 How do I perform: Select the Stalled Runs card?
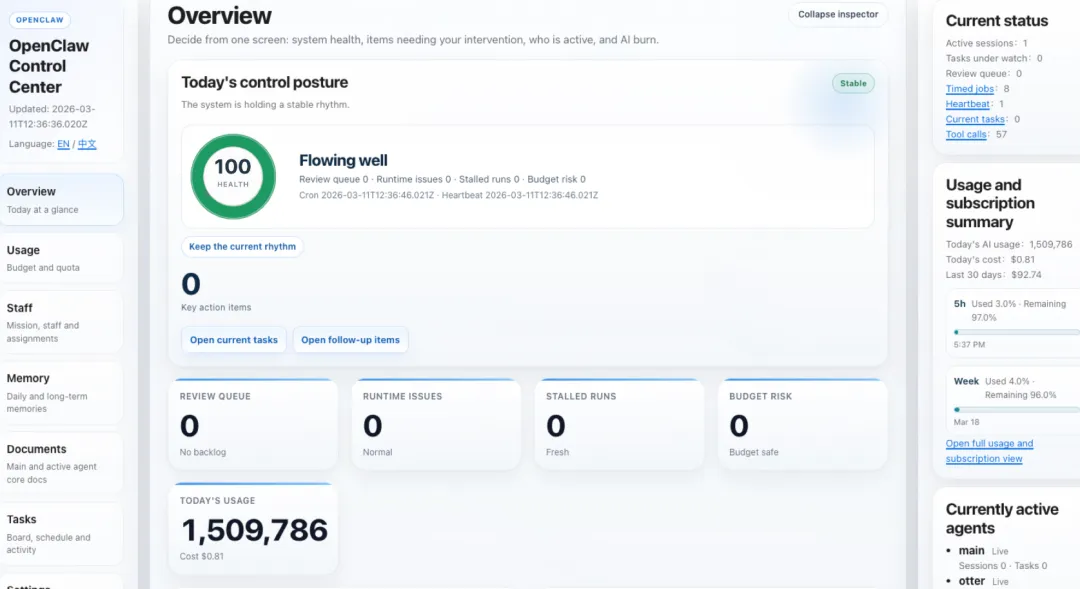point(619,424)
